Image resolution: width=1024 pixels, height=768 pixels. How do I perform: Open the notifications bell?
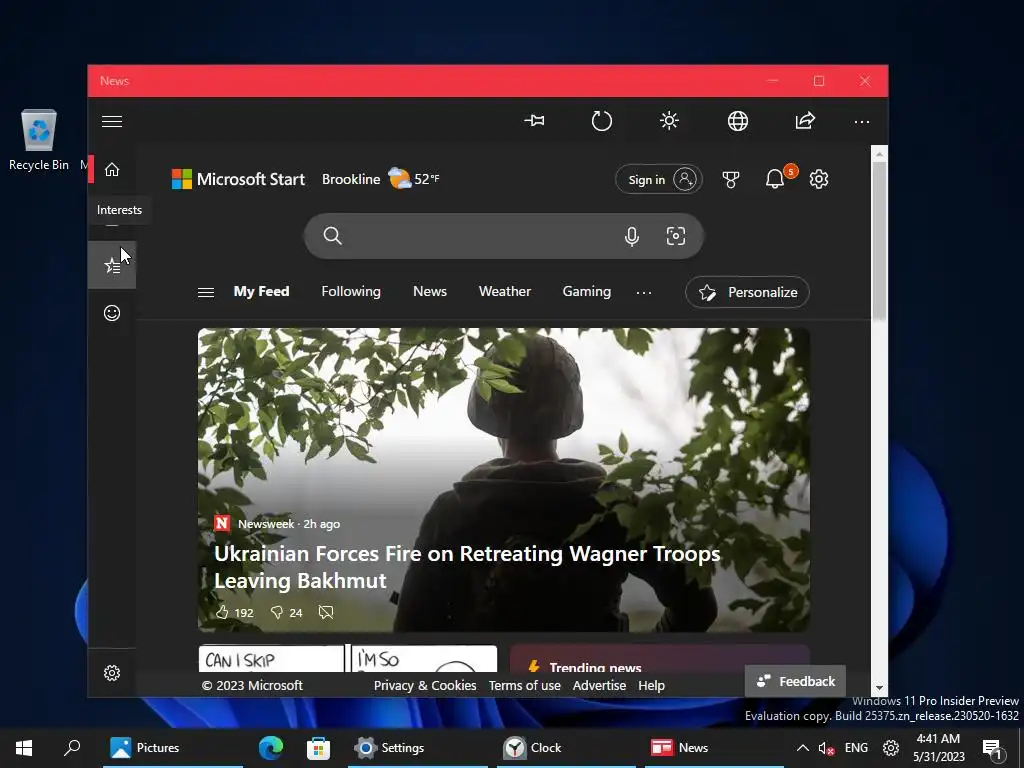coord(775,179)
